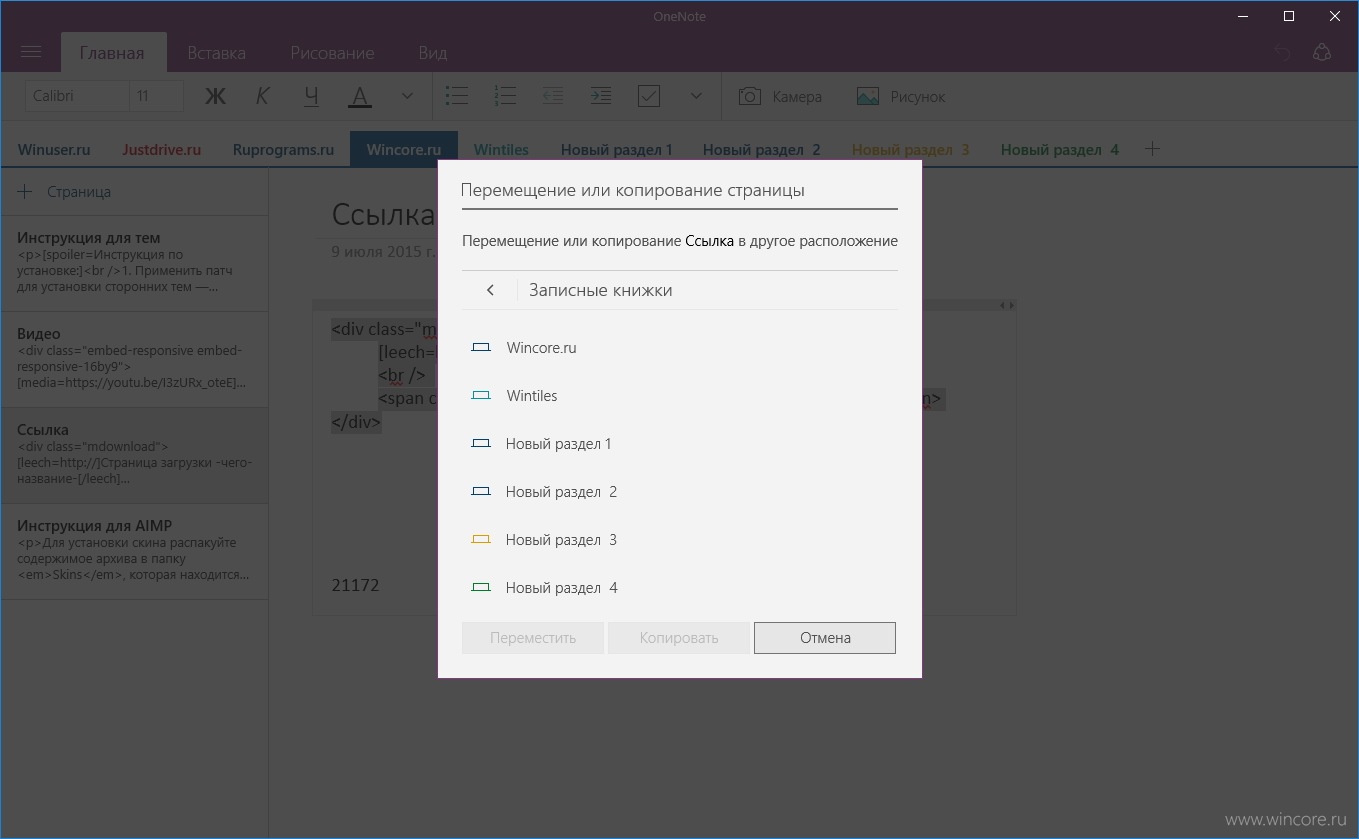Expand more paragraph options arrow
The width and height of the screenshot is (1359, 839).
[x=696, y=96]
